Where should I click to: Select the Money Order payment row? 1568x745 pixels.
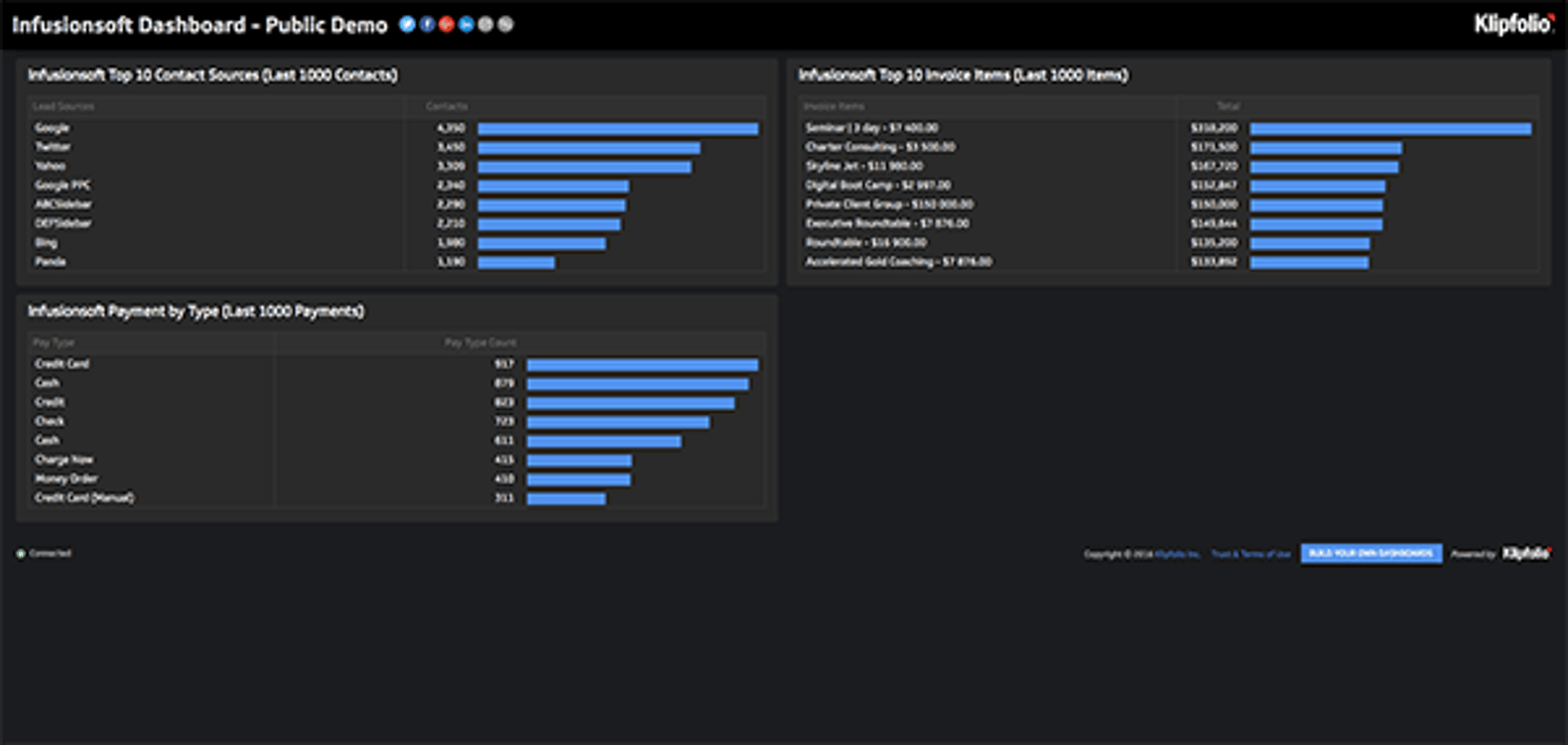66,479
